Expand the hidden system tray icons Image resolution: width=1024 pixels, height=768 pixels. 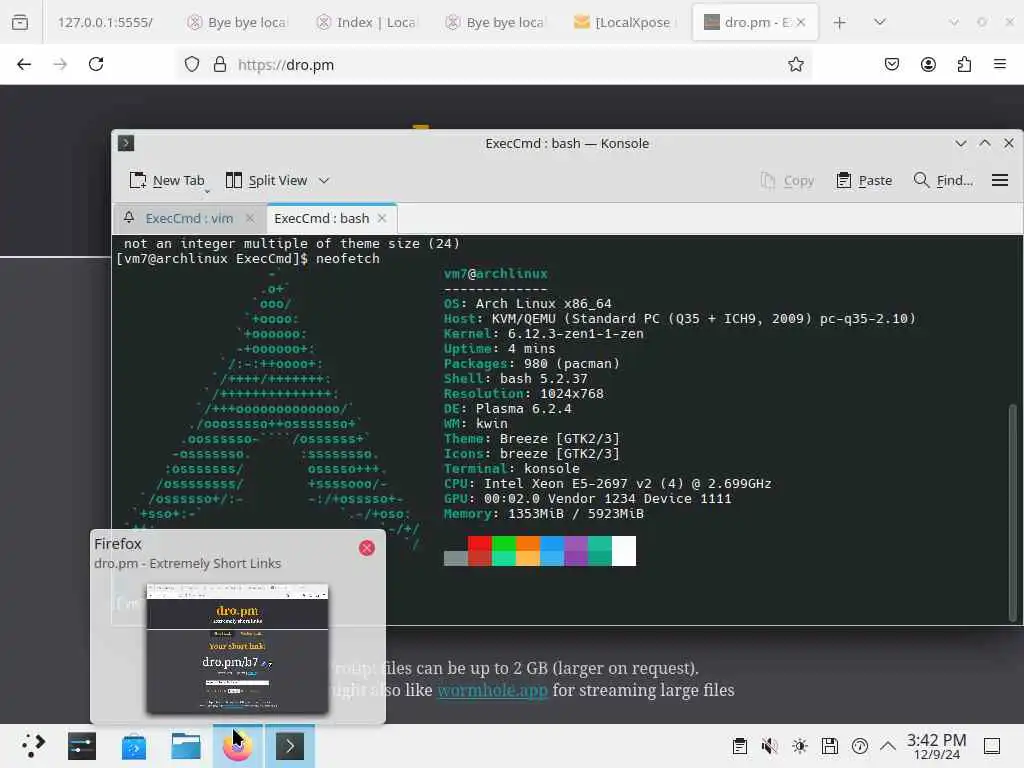click(888, 746)
